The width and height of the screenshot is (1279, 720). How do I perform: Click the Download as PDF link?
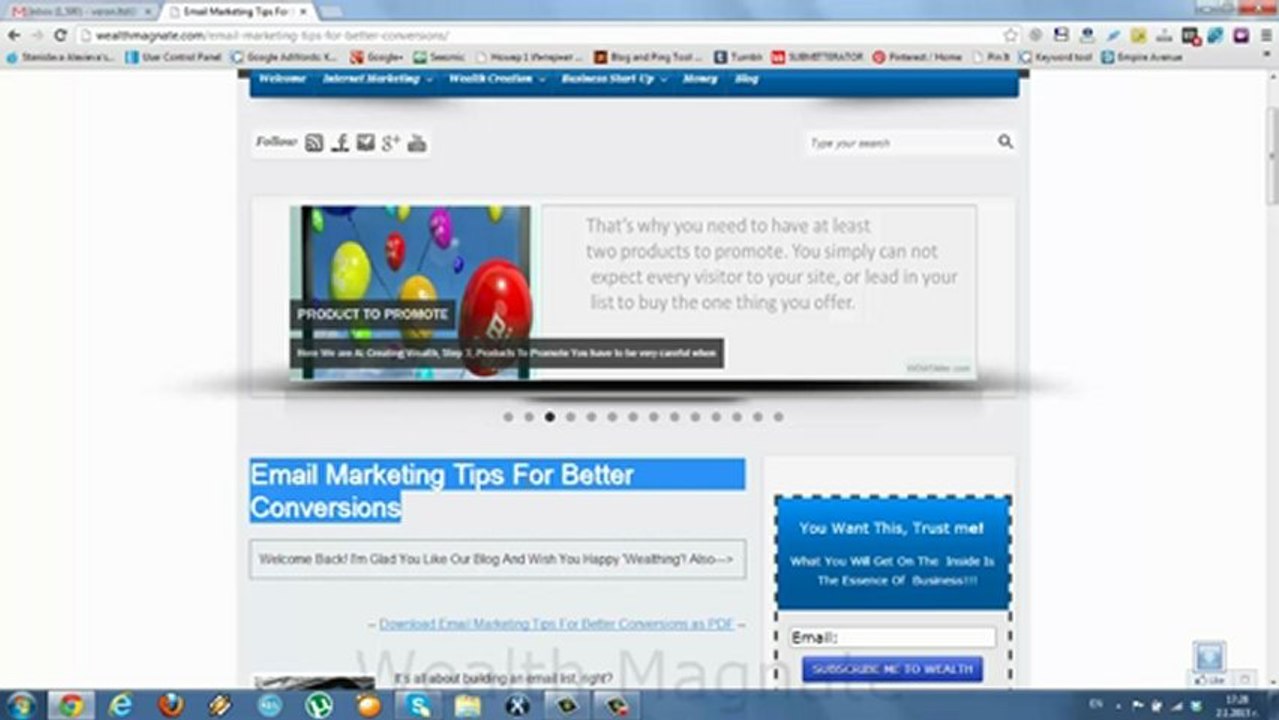click(556, 624)
